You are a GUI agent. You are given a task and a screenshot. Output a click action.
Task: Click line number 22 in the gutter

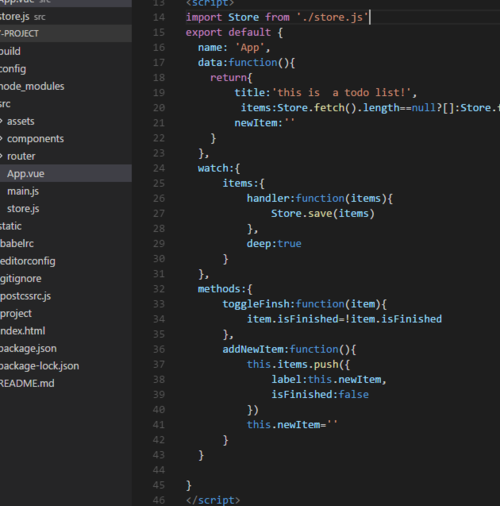(x=159, y=138)
